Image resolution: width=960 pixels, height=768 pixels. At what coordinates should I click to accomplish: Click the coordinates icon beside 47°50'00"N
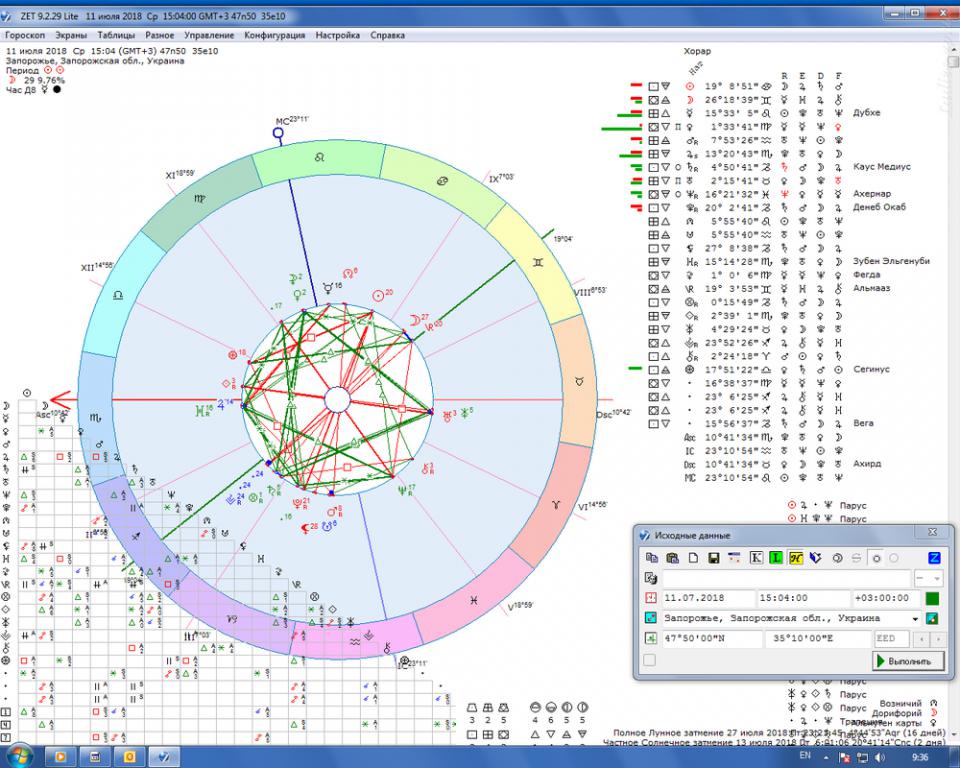[x=651, y=638]
